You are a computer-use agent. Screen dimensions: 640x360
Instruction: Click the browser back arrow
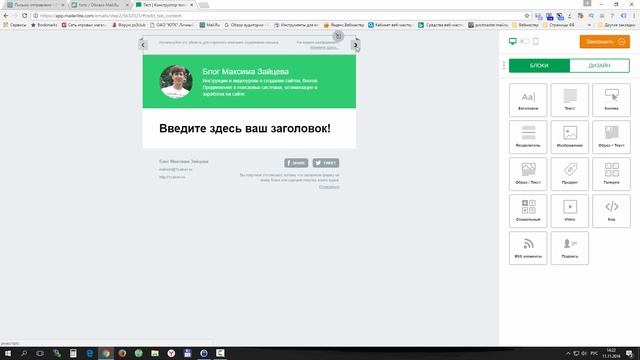[6, 16]
